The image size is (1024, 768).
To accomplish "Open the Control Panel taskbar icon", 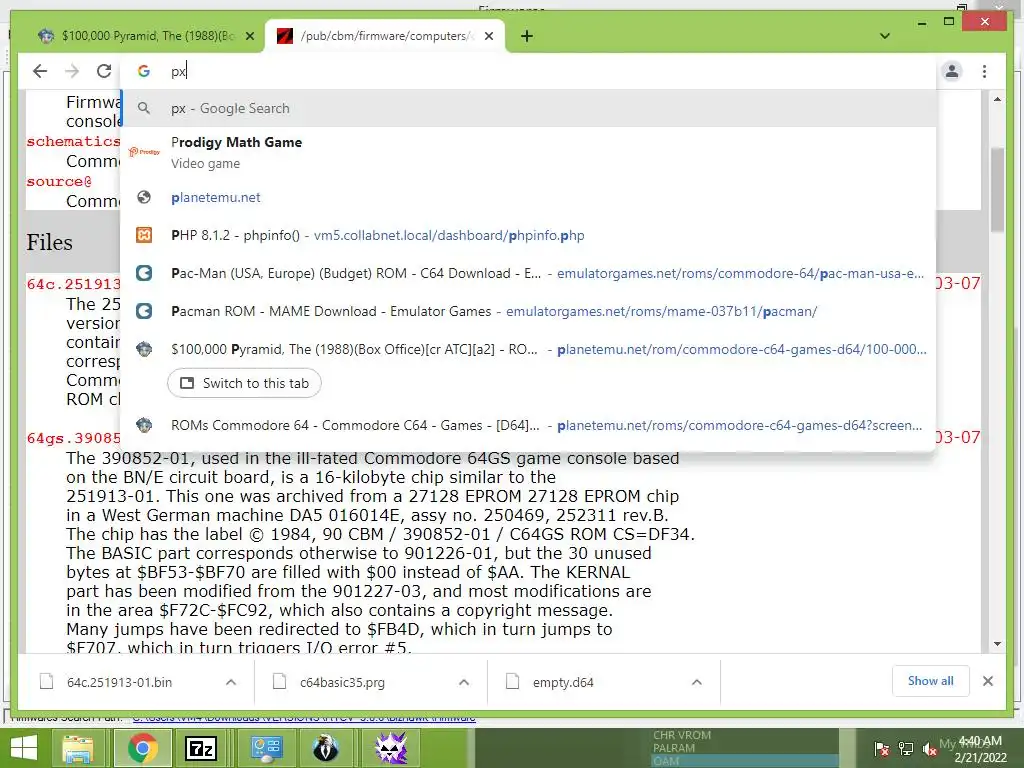I will [x=266, y=748].
